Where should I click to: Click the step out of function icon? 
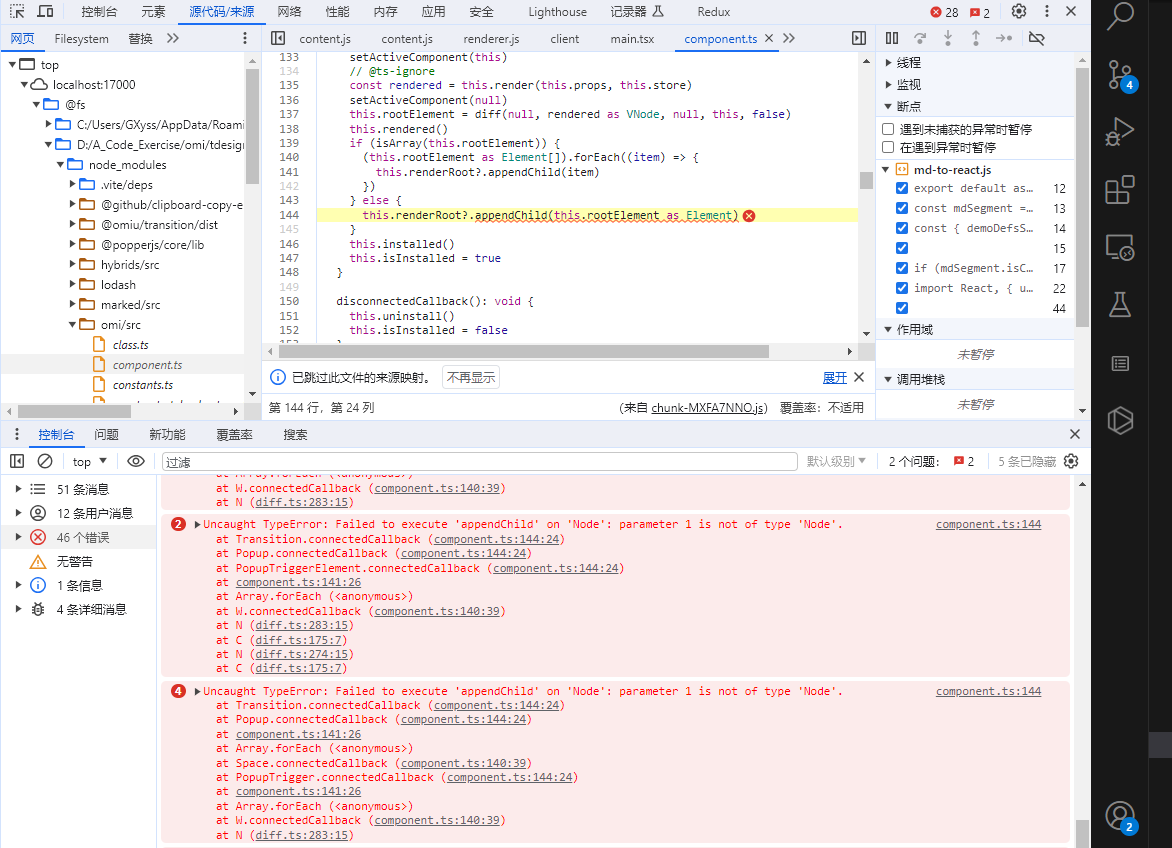pyautogui.click(x=975, y=38)
